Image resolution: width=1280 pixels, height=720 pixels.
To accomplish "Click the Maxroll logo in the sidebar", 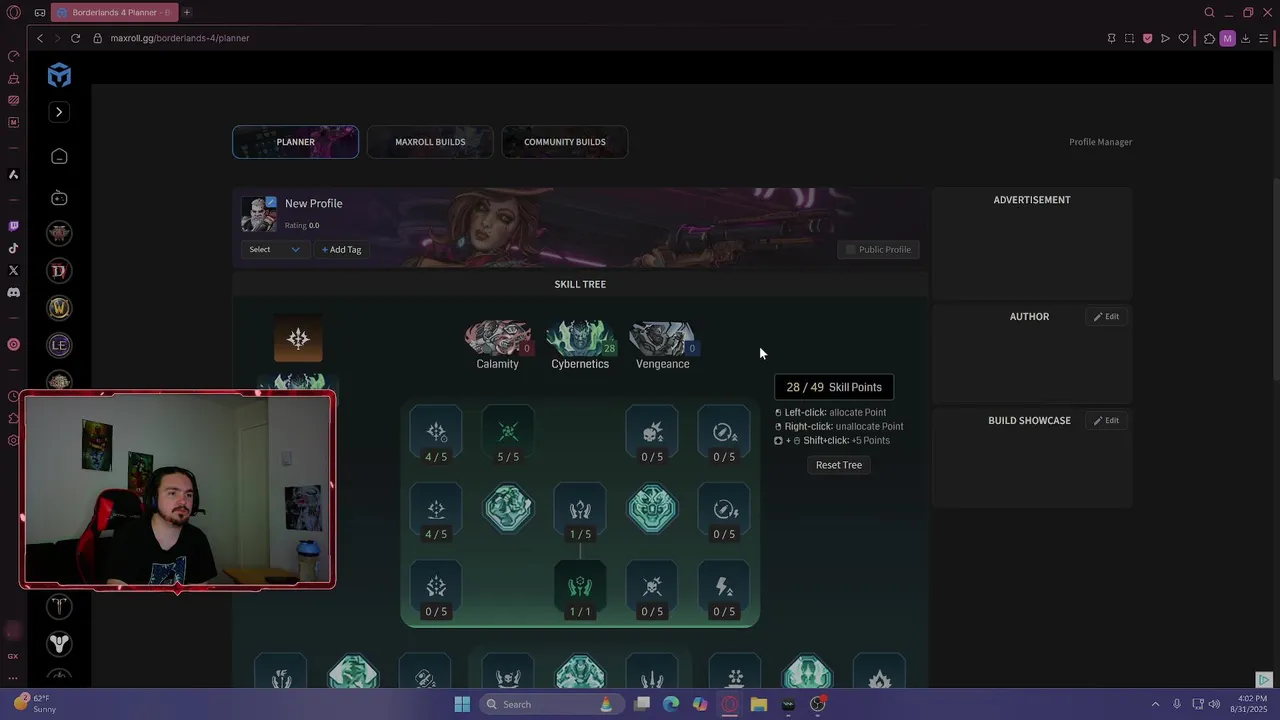I will click(x=59, y=75).
